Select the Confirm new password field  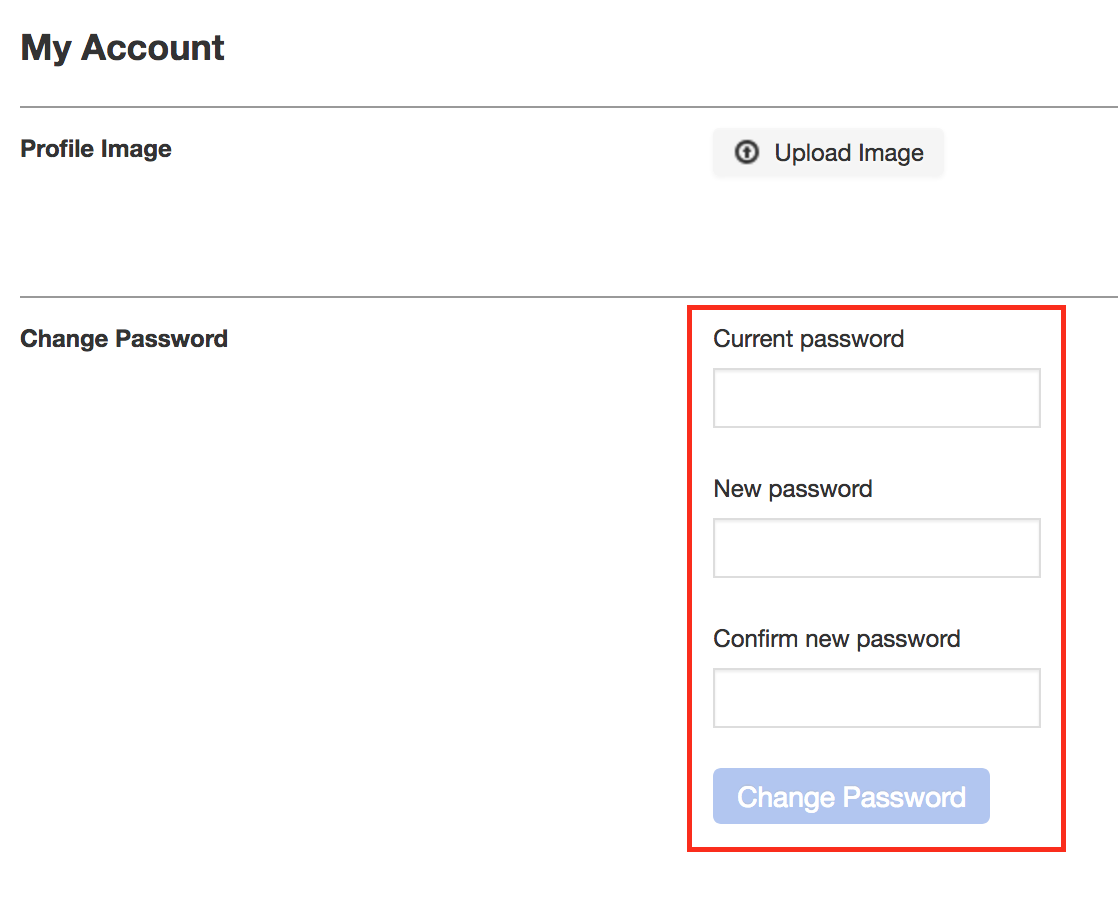[876, 698]
